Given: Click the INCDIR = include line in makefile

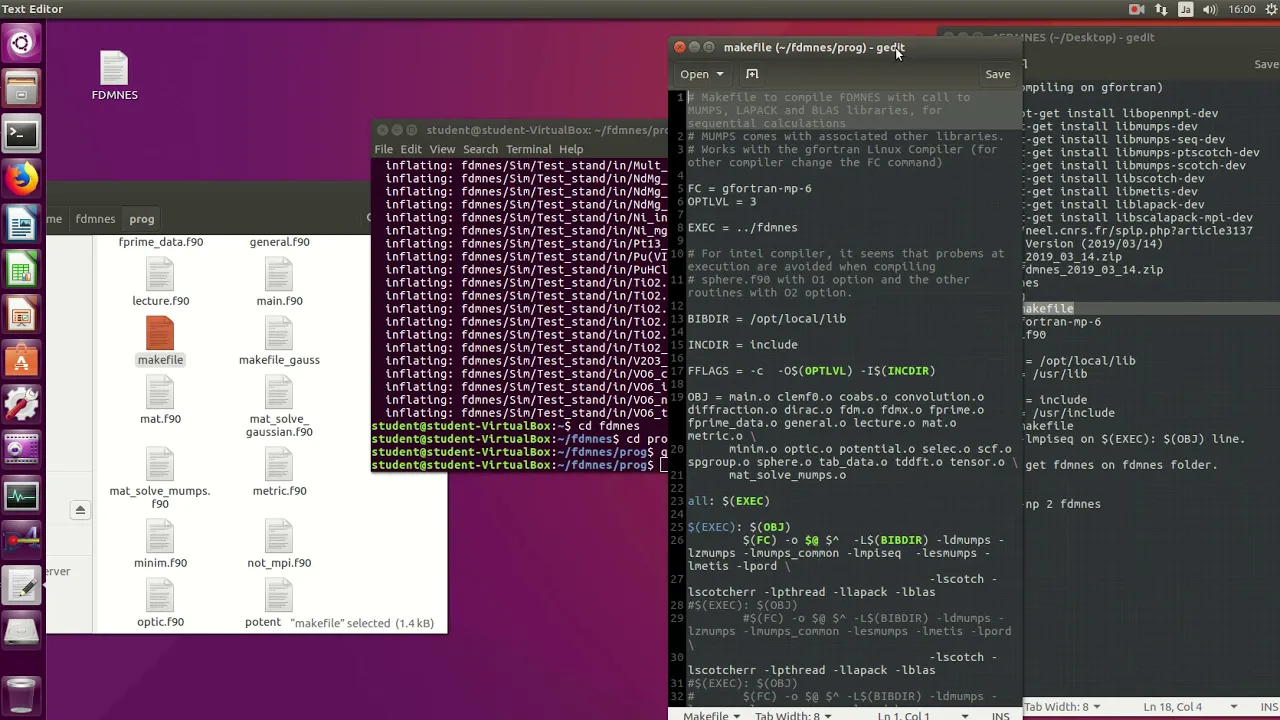Looking at the screenshot, I should point(742,345).
